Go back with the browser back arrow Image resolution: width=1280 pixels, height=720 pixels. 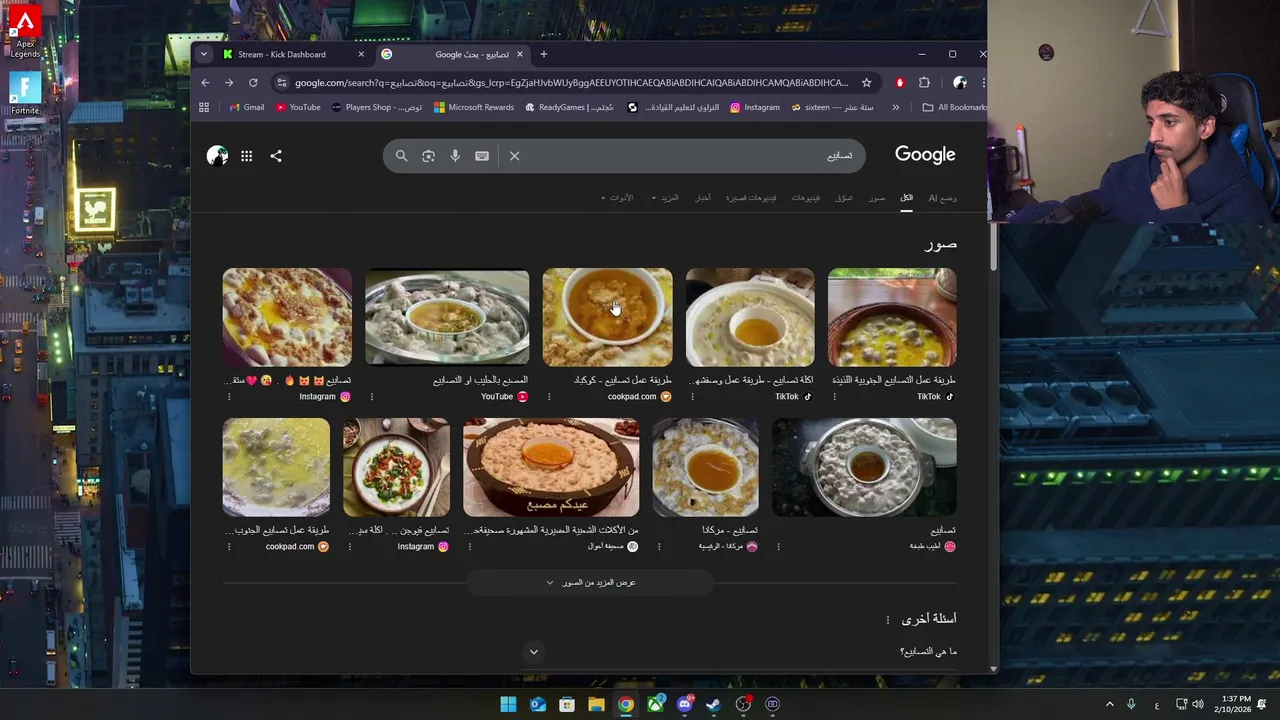click(205, 83)
